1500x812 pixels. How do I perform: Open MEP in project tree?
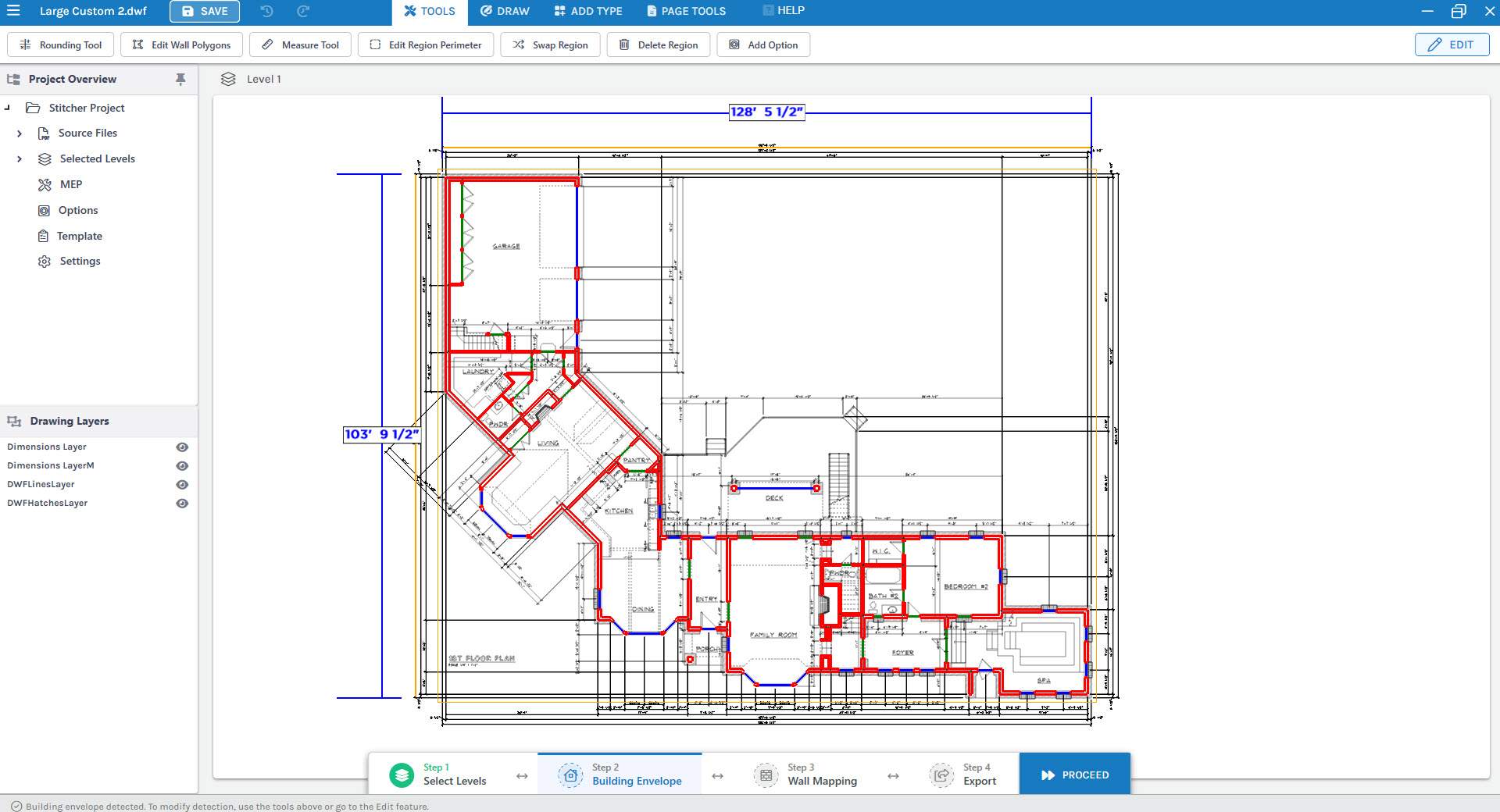(x=70, y=184)
